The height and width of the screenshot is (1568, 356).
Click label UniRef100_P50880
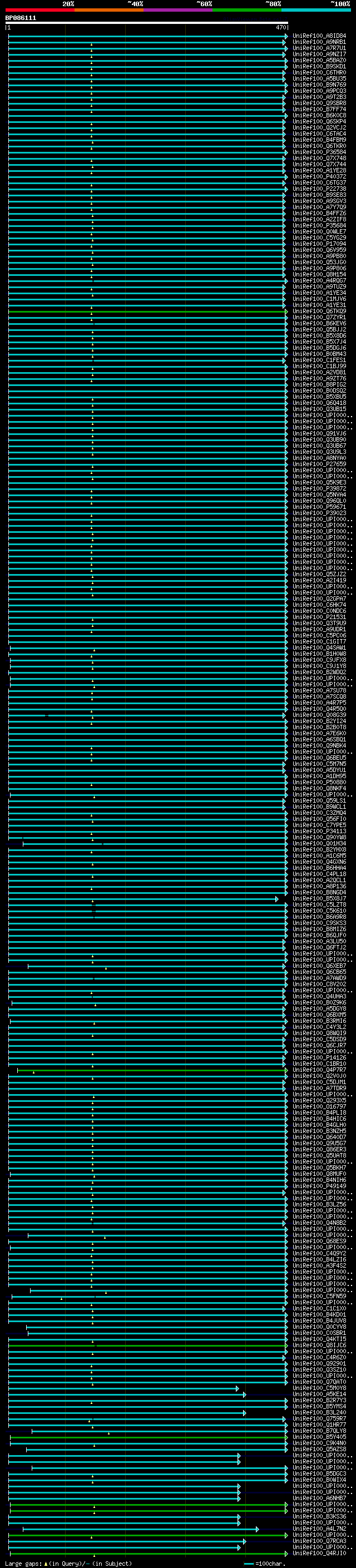pyautogui.click(x=319, y=782)
